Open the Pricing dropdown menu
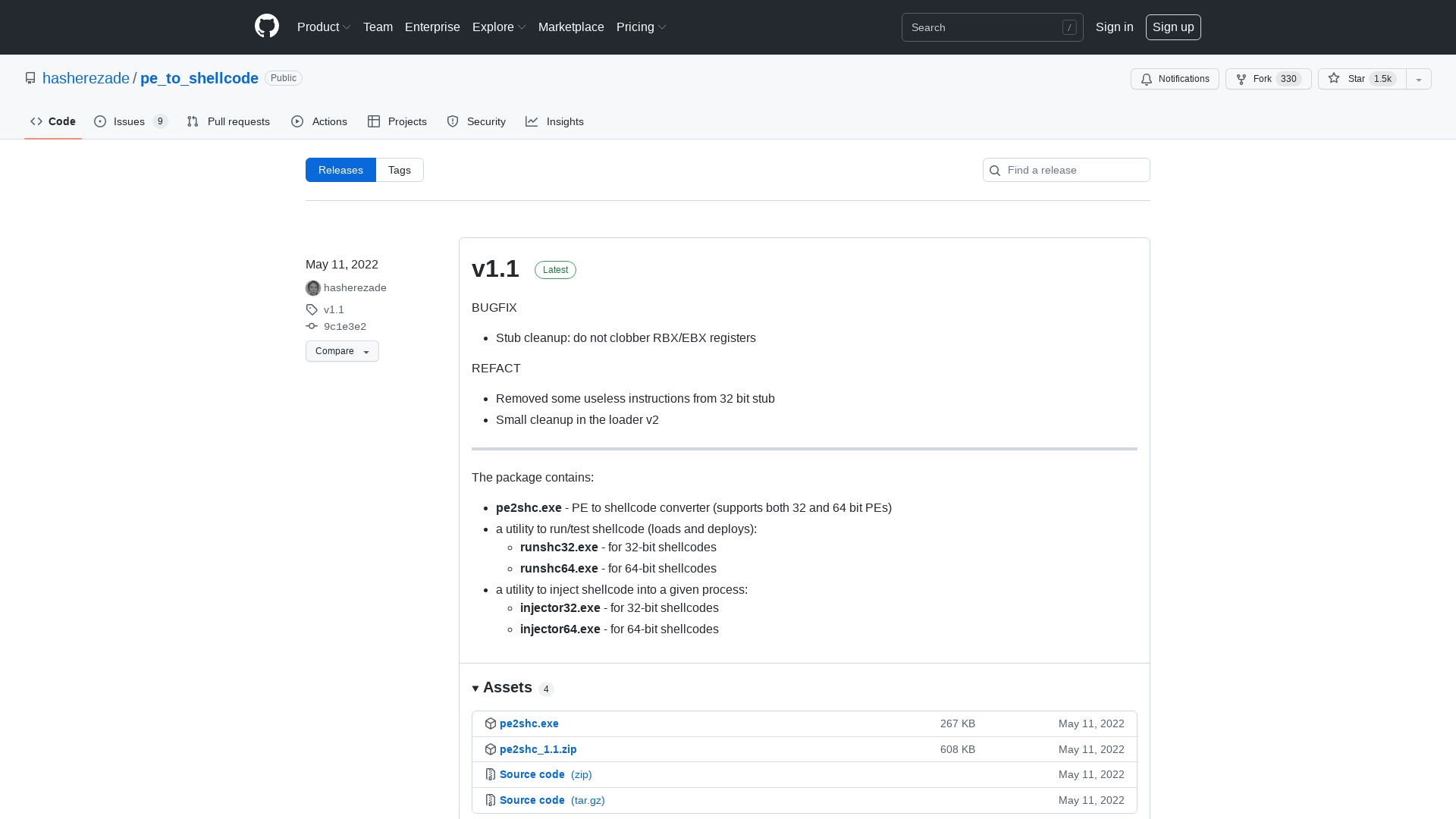1456x819 pixels. click(x=641, y=27)
